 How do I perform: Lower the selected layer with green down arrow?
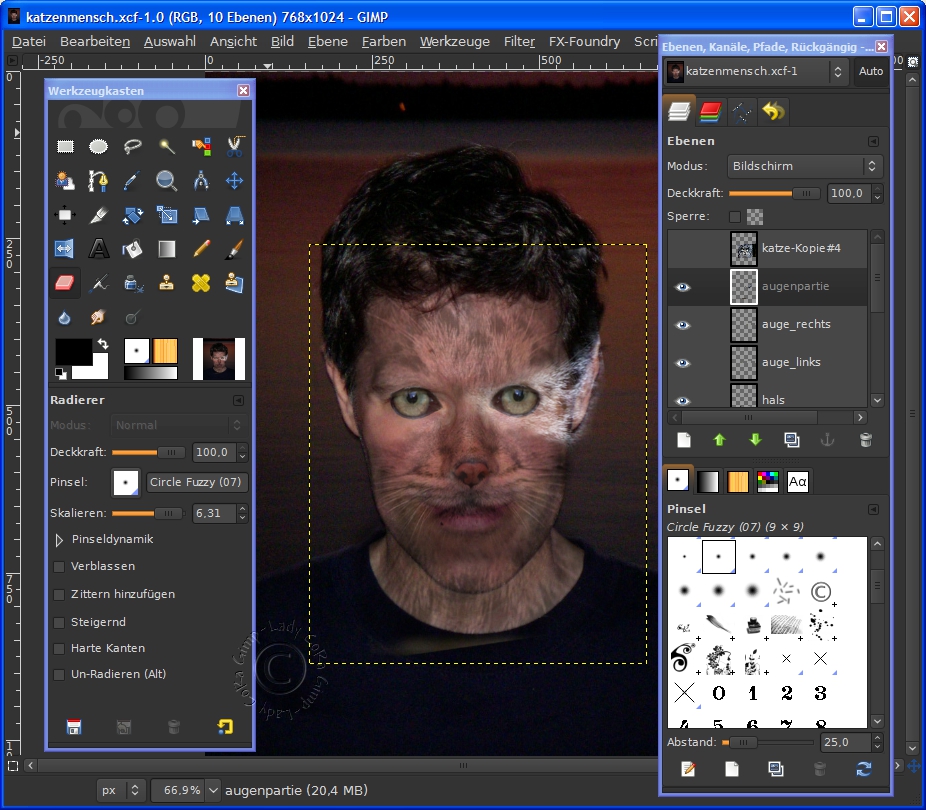[x=755, y=440]
